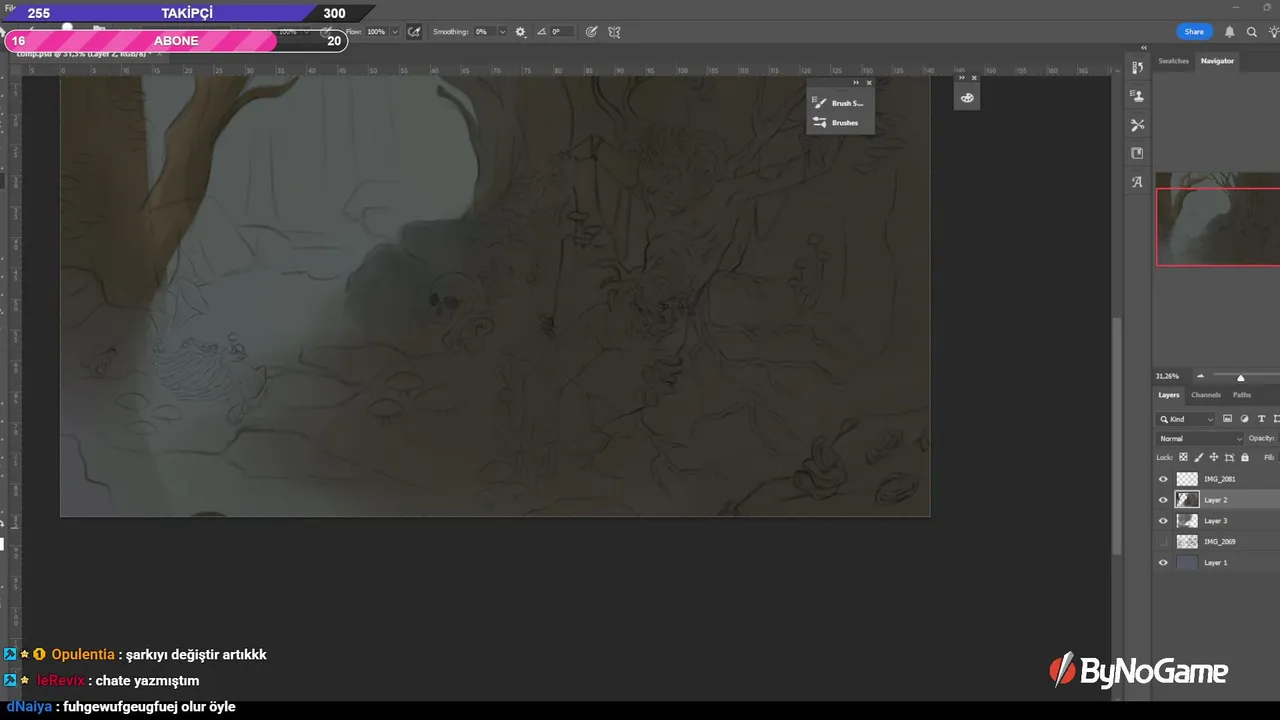Open smoothing options gear
The height and width of the screenshot is (720, 1280).
520,32
